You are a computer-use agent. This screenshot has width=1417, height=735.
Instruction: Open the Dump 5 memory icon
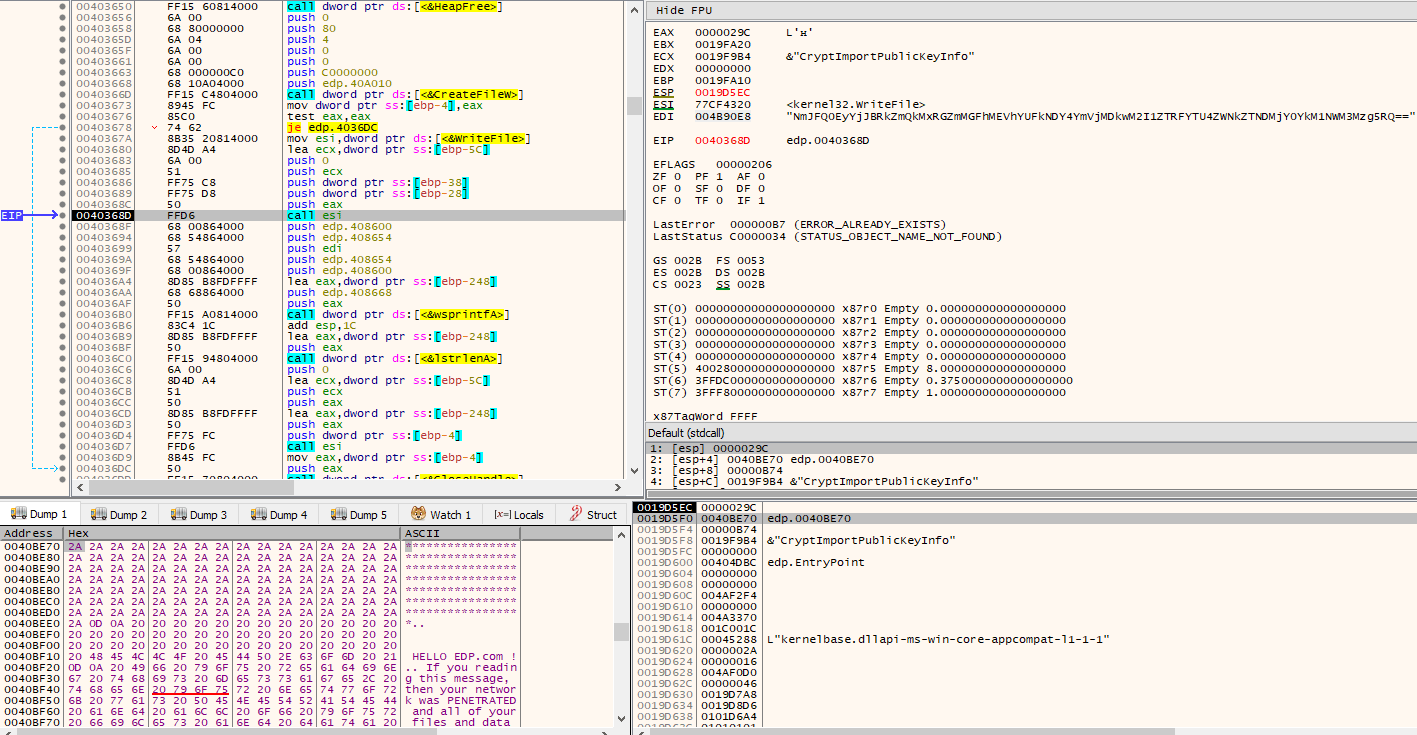coord(339,514)
